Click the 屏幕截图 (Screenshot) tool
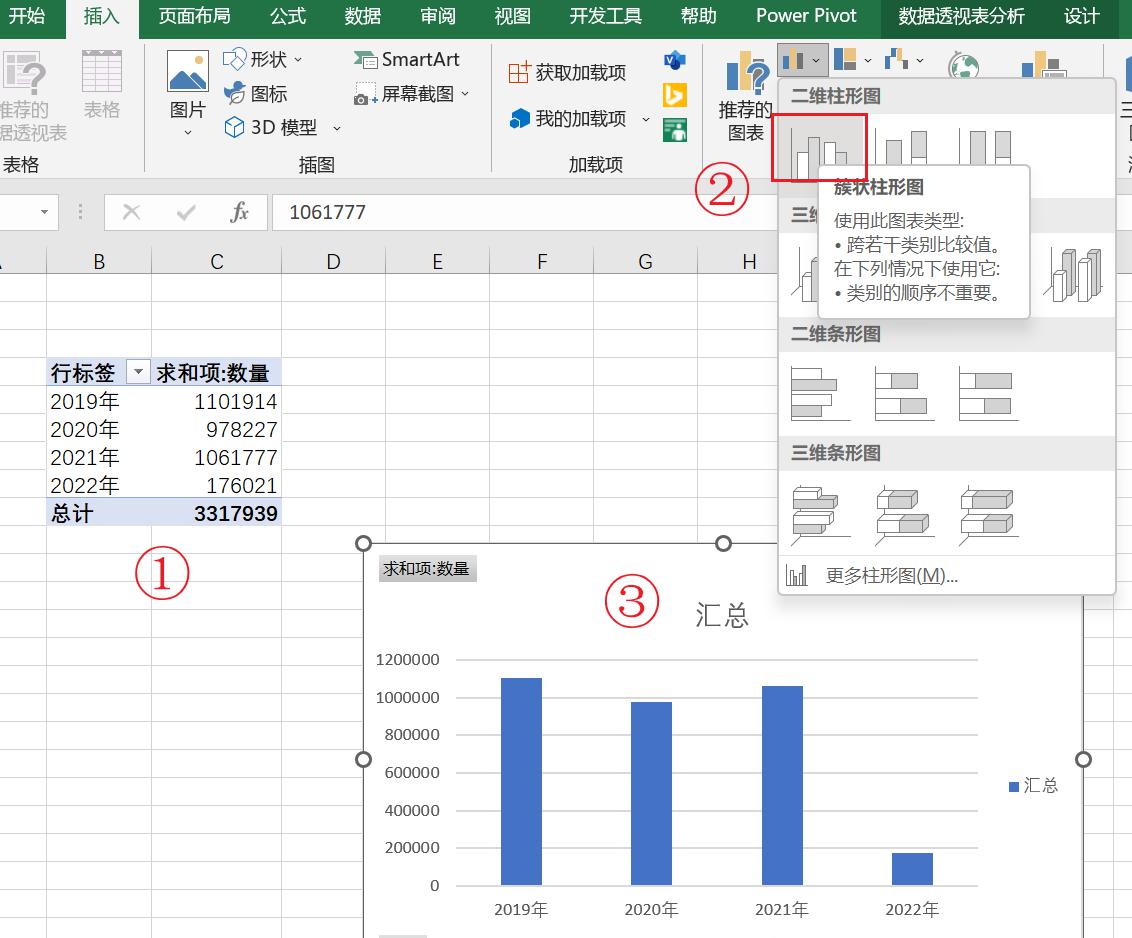Screen dimensions: 1132x938 coord(404,94)
